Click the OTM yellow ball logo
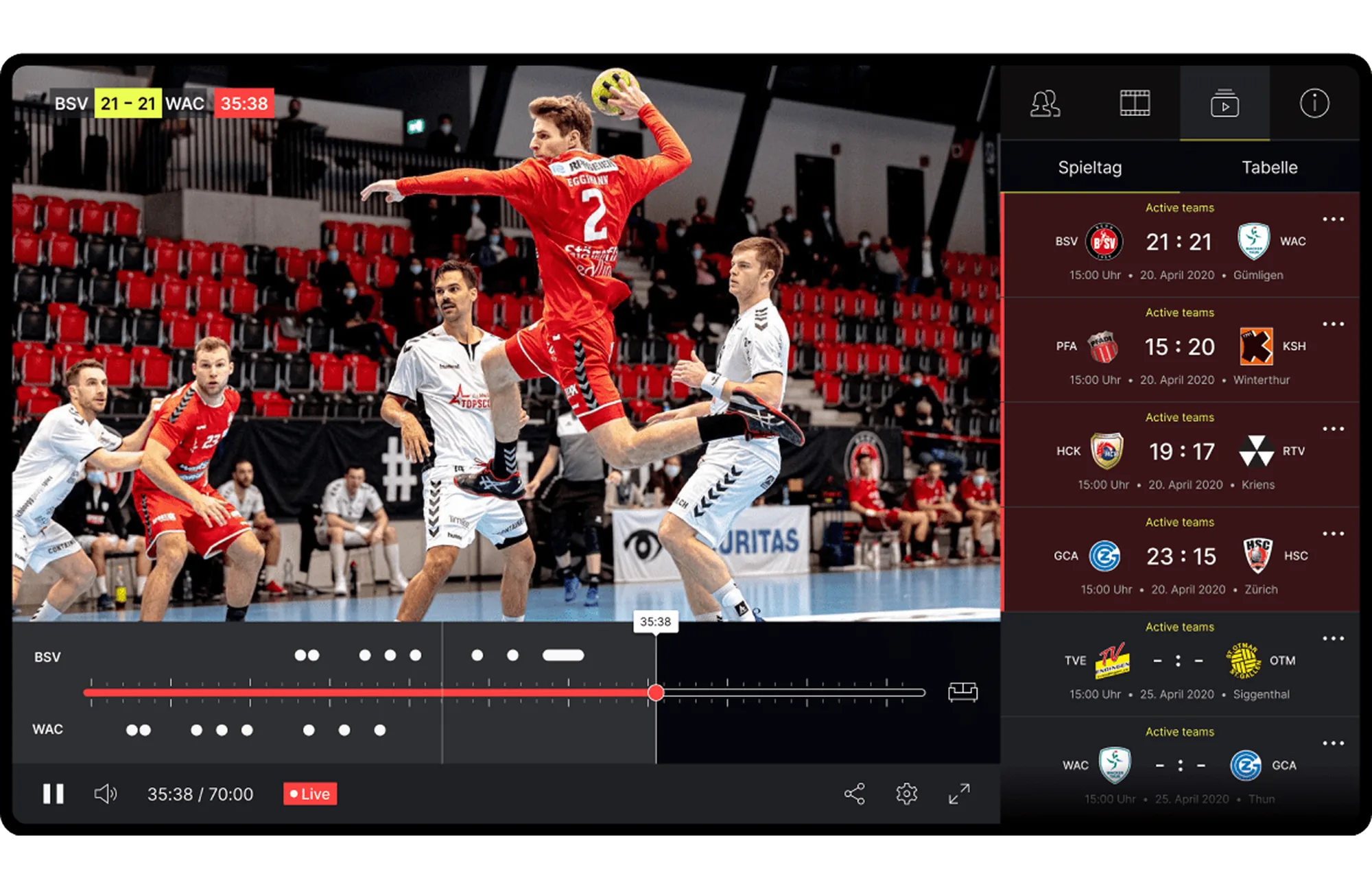The height and width of the screenshot is (887, 1372). [1244, 661]
